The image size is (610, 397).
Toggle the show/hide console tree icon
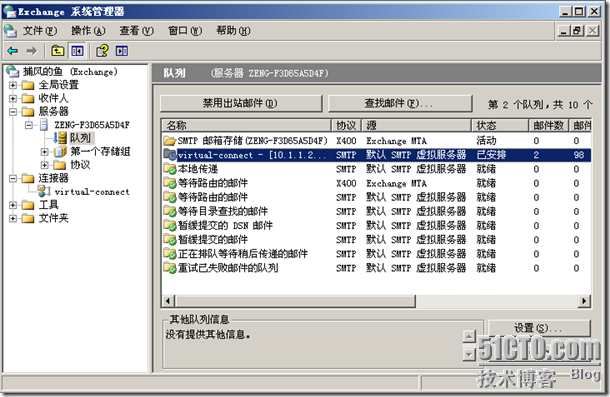click(77, 51)
